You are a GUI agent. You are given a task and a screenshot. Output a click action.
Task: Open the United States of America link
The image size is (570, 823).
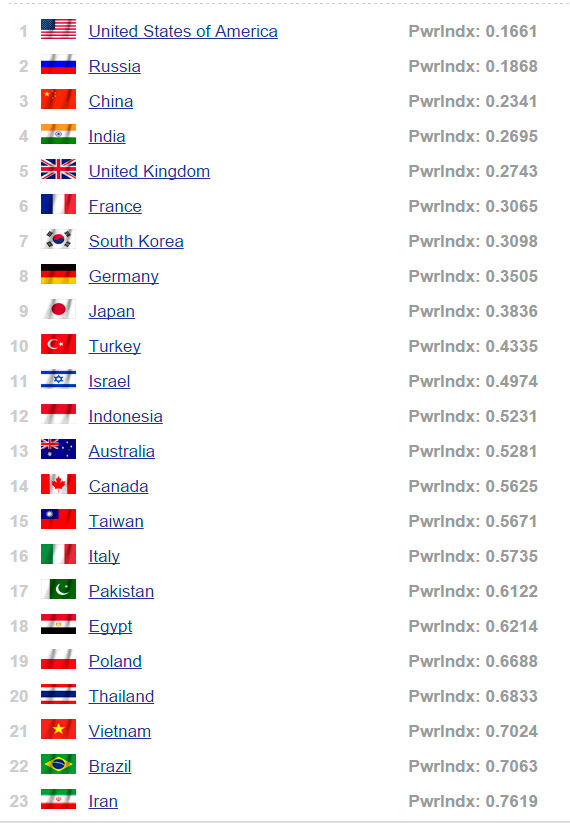point(183,31)
